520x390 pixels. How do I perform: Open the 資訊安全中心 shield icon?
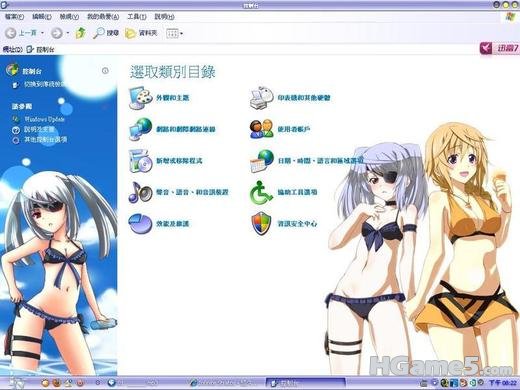pyautogui.click(x=262, y=224)
